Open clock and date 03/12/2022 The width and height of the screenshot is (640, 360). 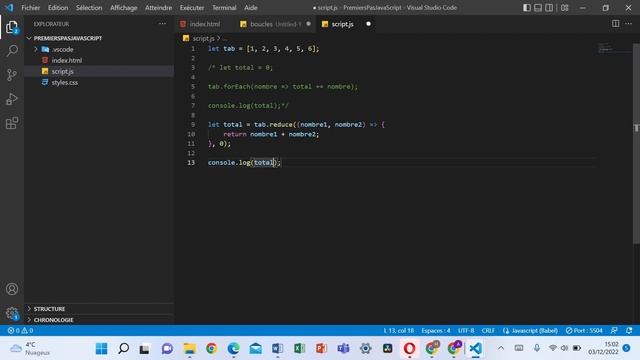[x=603, y=348]
